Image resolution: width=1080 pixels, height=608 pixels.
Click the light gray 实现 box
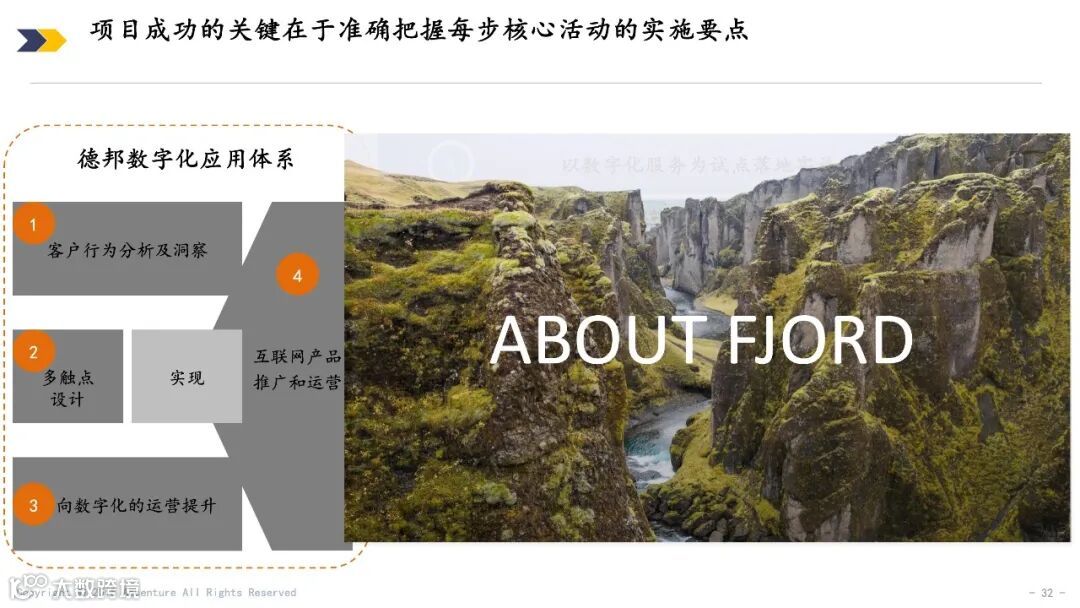coord(187,376)
